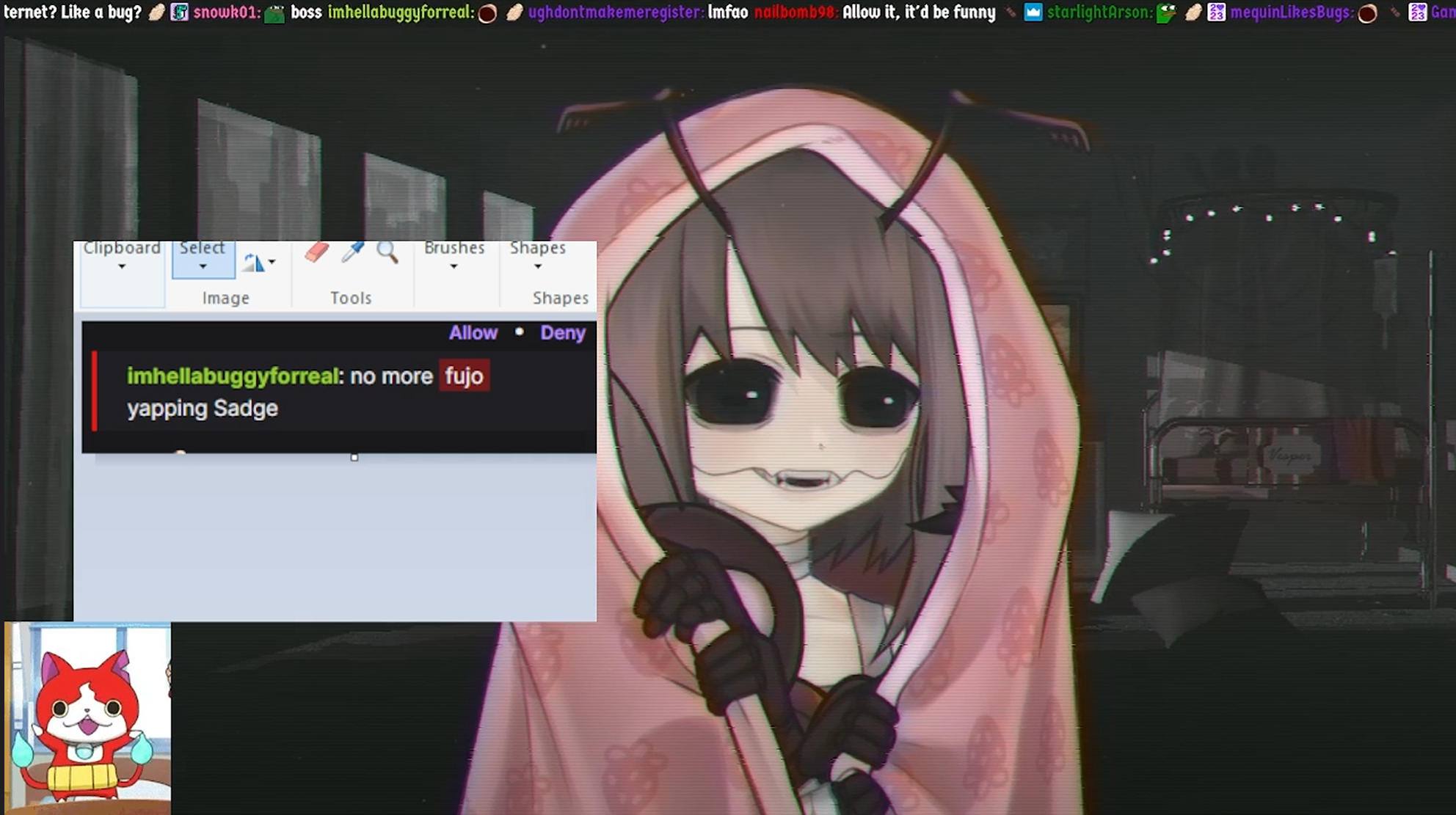Image resolution: width=1456 pixels, height=815 pixels.
Task: Click mequinLikesBugs badge icon in ticker
Action: pyautogui.click(x=1216, y=12)
